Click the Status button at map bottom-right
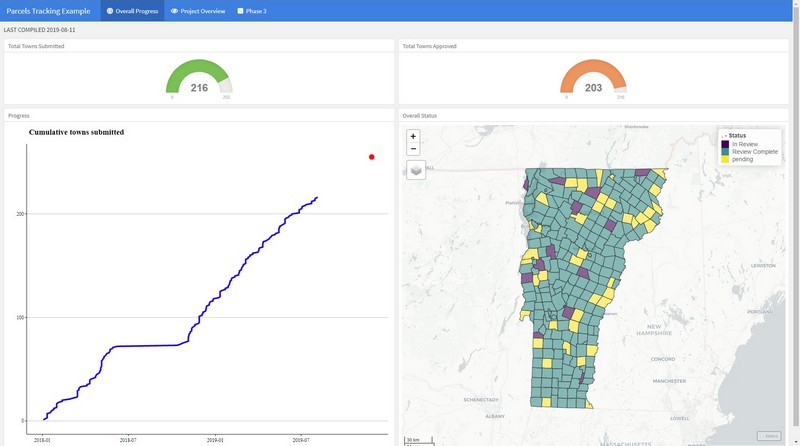This screenshot has width=800, height=446. click(768, 435)
